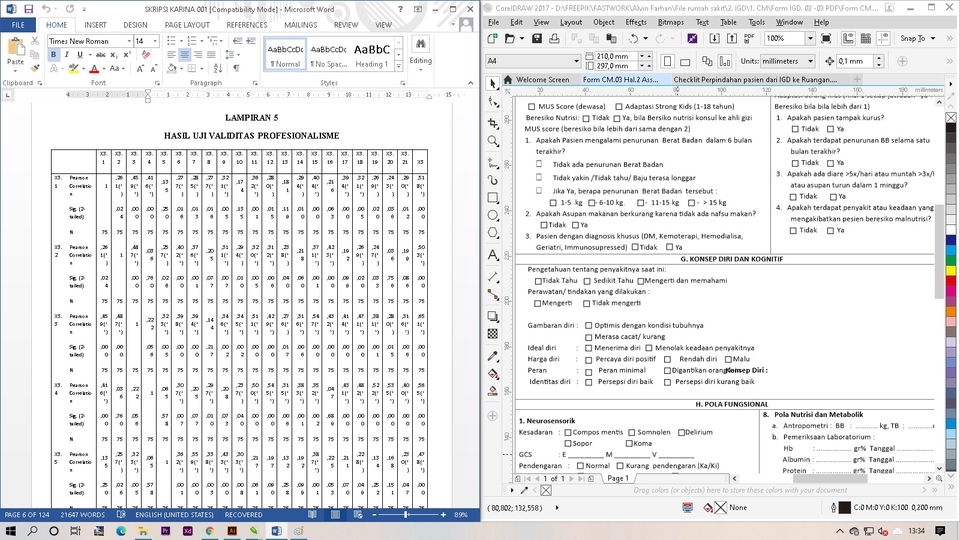Toggle Show/Hide paragraph marks in Word

pyautogui.click(x=236, y=68)
